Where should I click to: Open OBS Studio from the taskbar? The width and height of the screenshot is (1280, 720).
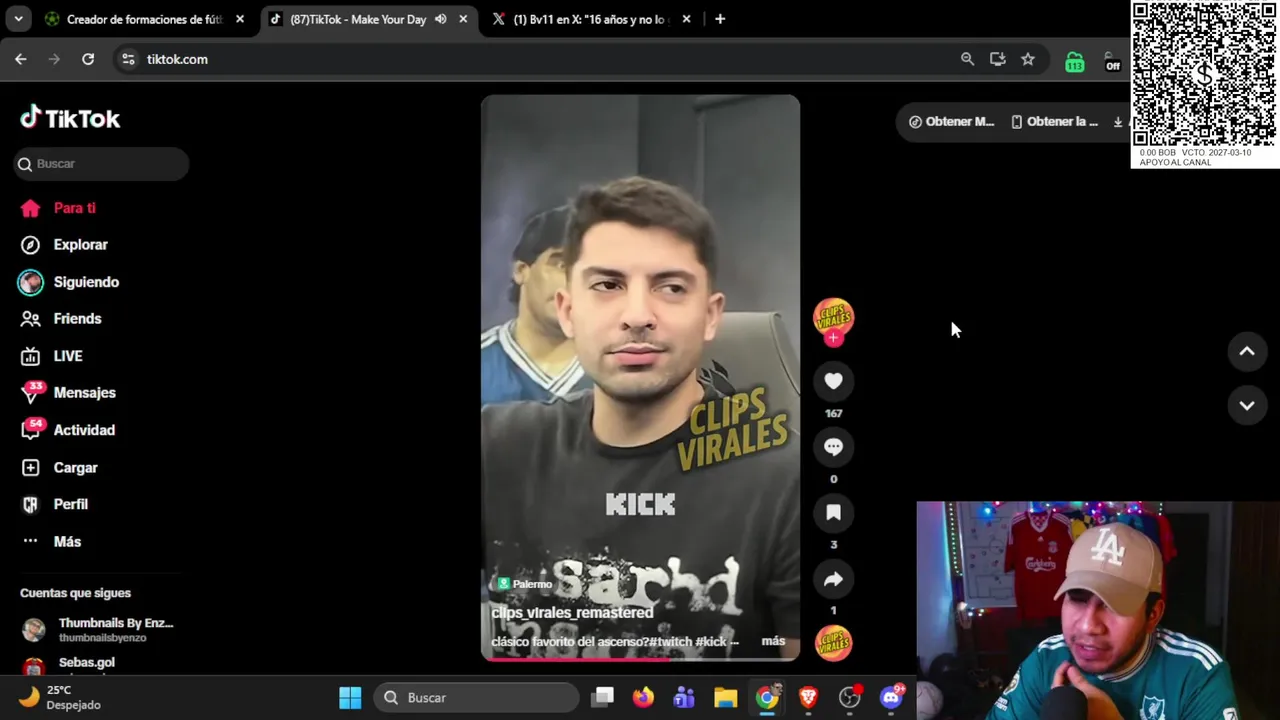click(850, 698)
